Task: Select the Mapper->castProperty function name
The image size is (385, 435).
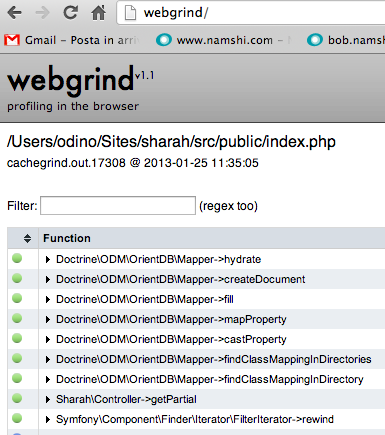Action: click(171, 339)
